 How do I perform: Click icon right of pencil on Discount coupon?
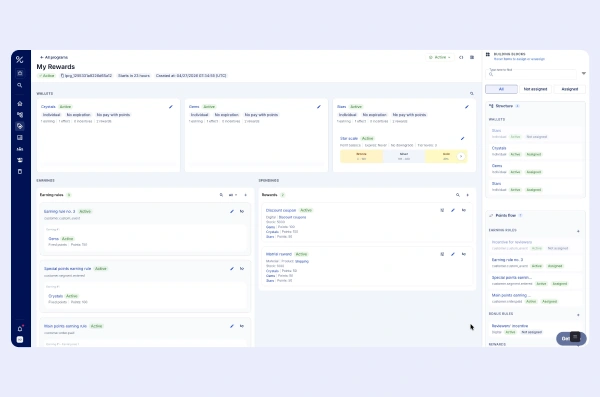pos(464,210)
